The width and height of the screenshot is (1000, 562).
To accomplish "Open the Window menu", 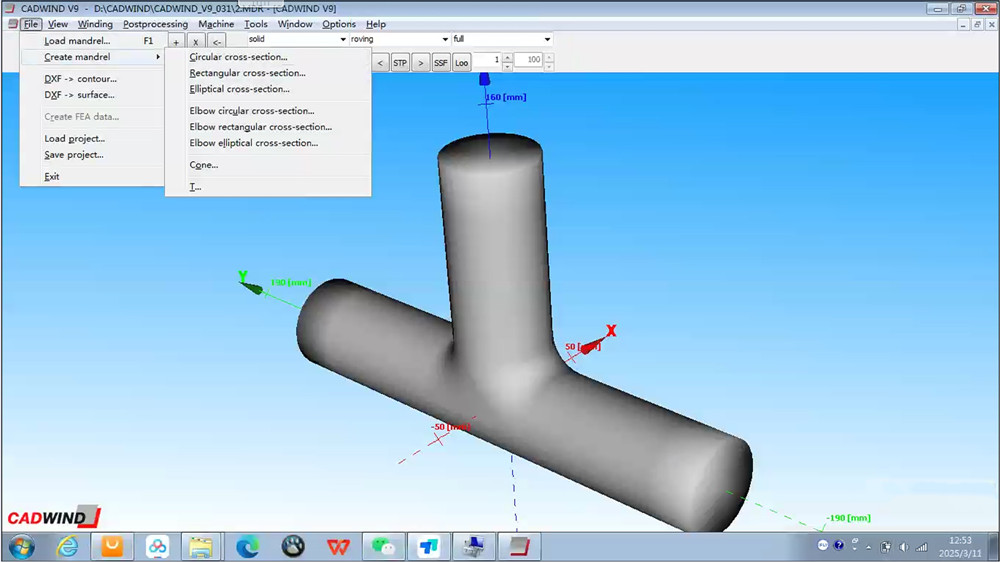I will pos(295,24).
